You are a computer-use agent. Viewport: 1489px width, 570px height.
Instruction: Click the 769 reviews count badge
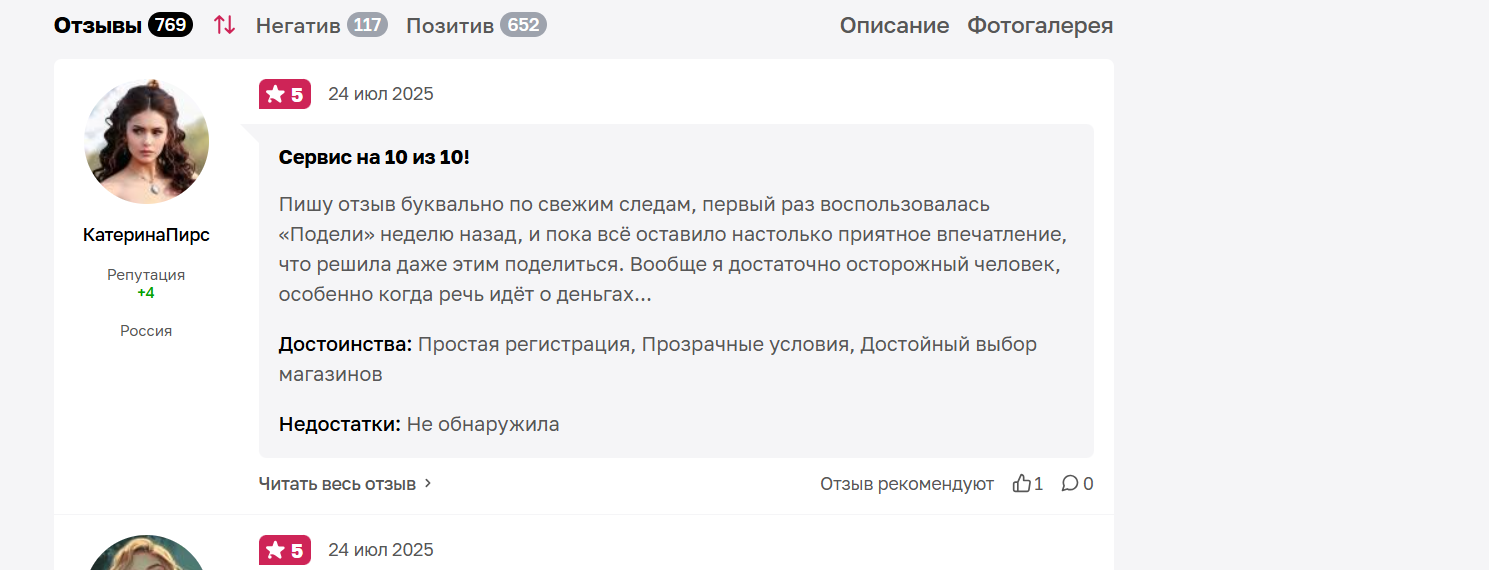[171, 25]
